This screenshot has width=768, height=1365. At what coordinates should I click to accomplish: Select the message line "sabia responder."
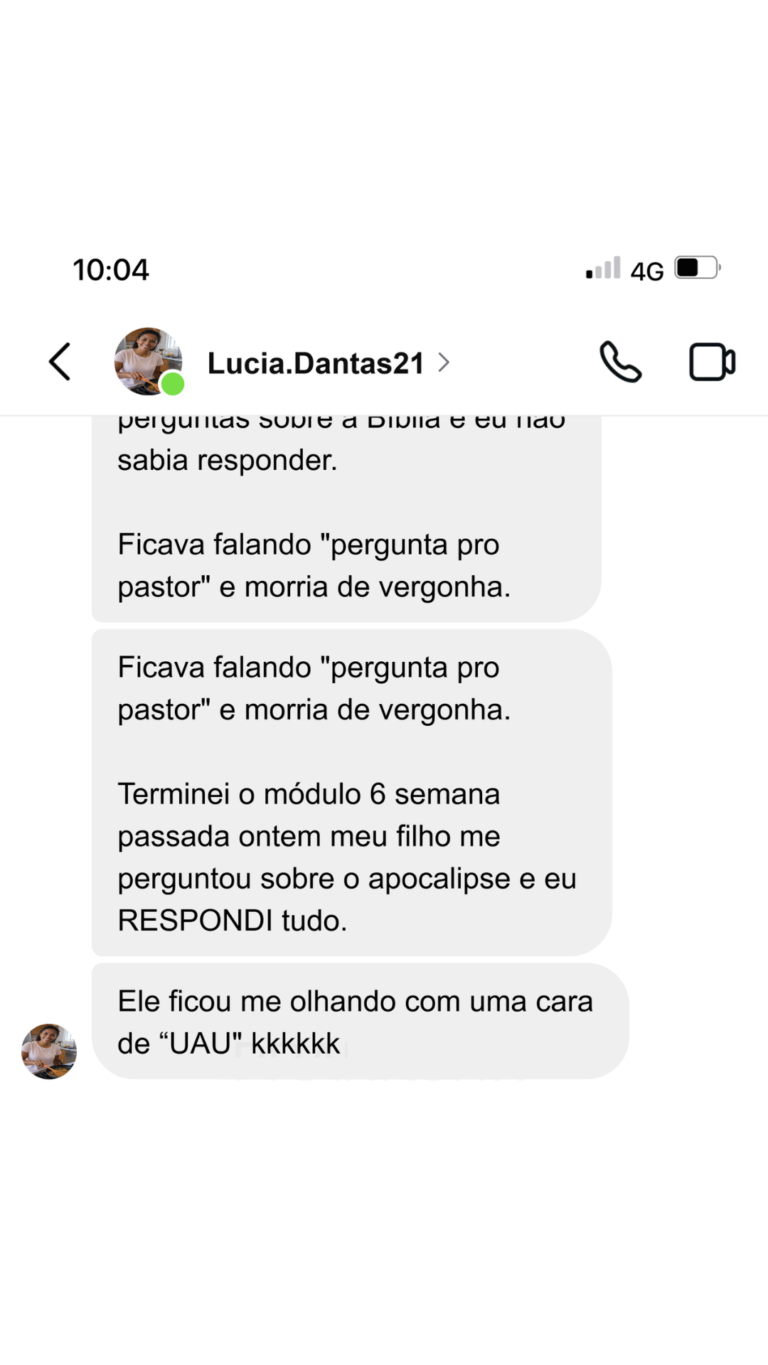[x=227, y=463]
